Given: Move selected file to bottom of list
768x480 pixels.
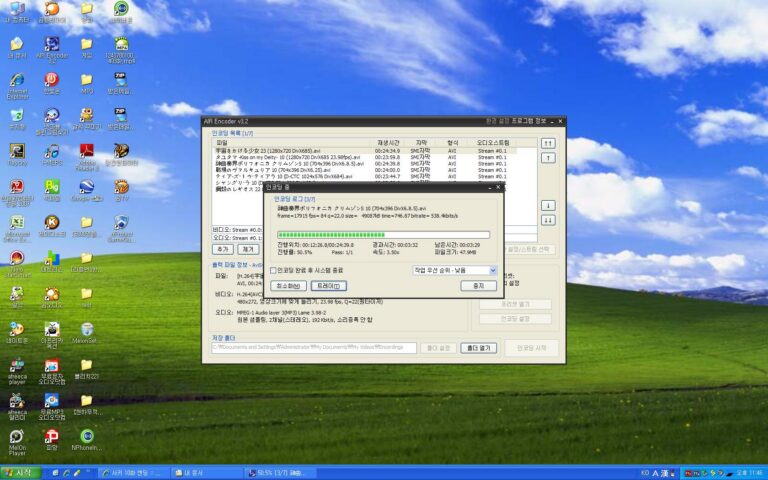Looking at the screenshot, I should tap(548, 220).
